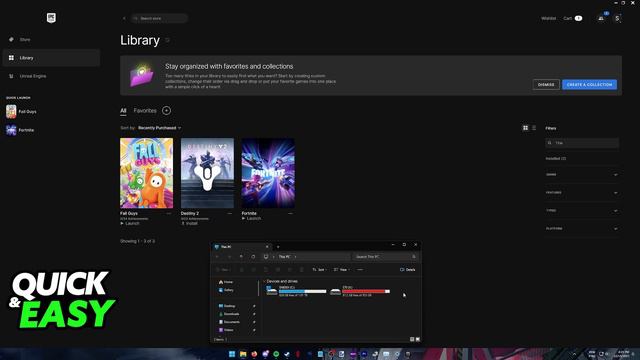Open Gallery in Explorer navigation pane

(226, 290)
